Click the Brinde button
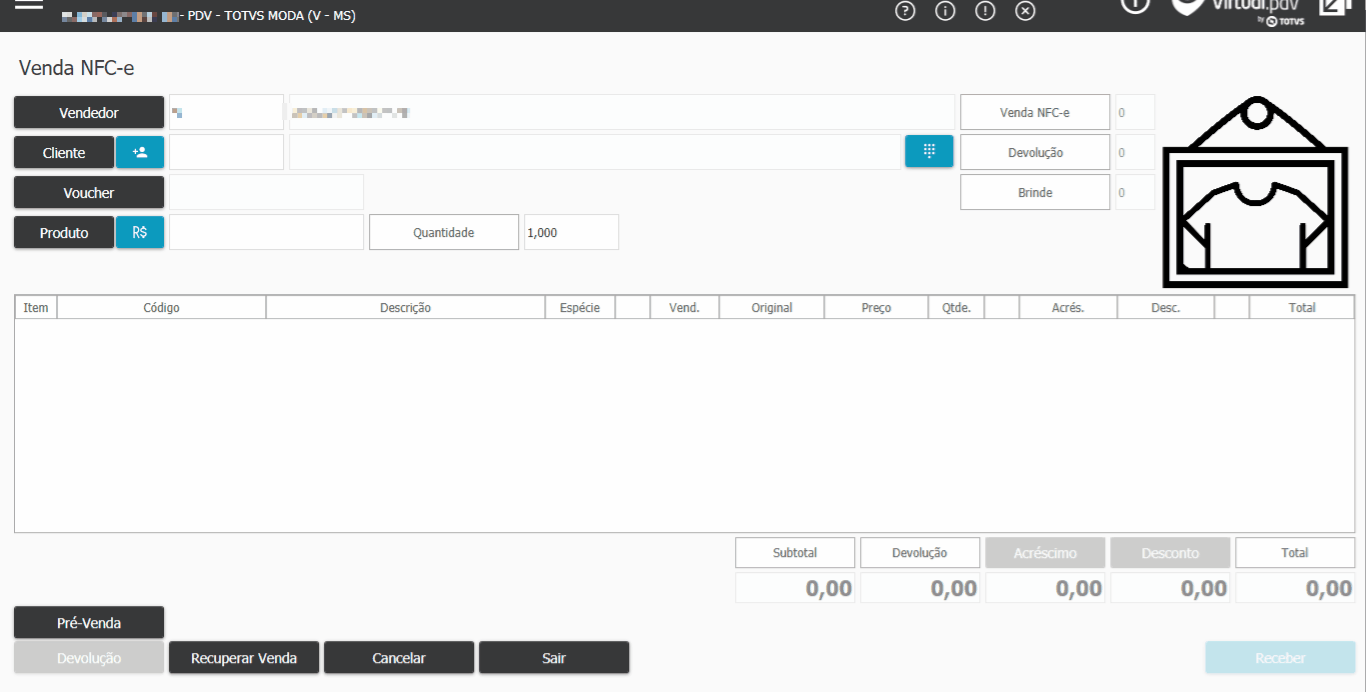Viewport: 1366px width, 692px height. tap(1035, 192)
